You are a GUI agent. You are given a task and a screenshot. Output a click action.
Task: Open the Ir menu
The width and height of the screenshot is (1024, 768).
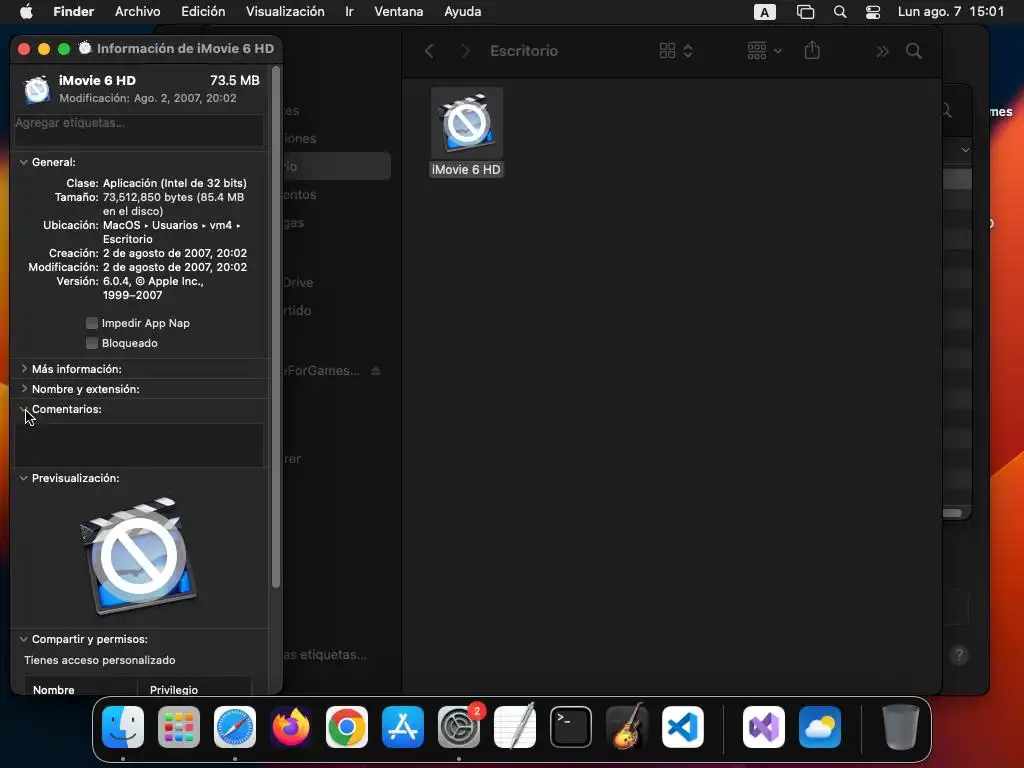pyautogui.click(x=349, y=12)
